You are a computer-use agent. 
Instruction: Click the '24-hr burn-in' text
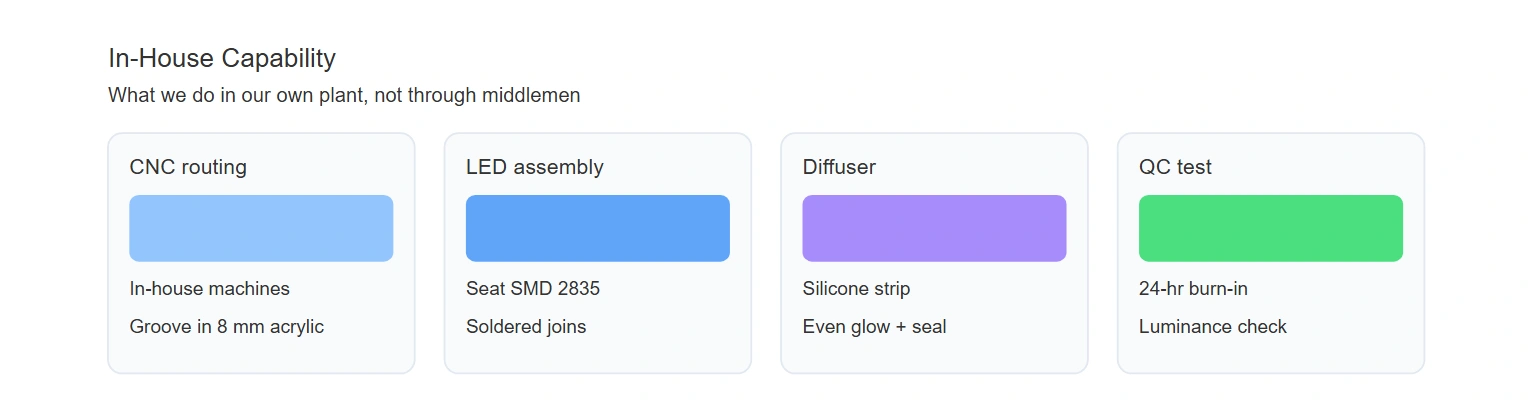pyautogui.click(x=1193, y=289)
